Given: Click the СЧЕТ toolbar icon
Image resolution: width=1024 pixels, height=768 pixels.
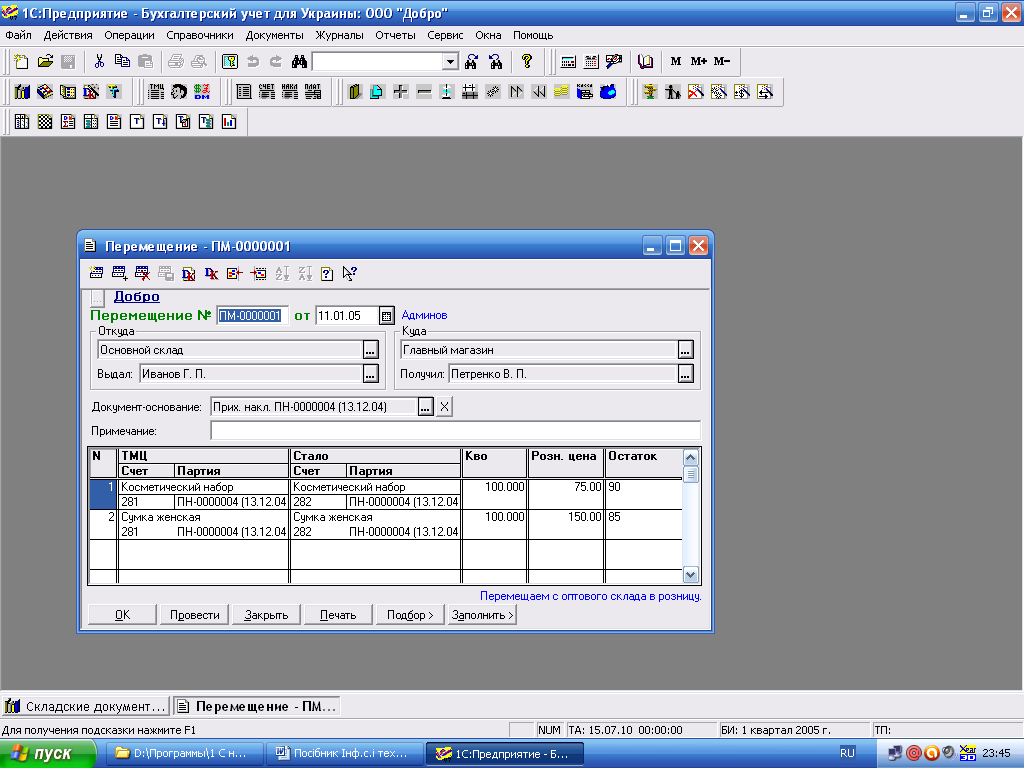Looking at the screenshot, I should (x=266, y=91).
